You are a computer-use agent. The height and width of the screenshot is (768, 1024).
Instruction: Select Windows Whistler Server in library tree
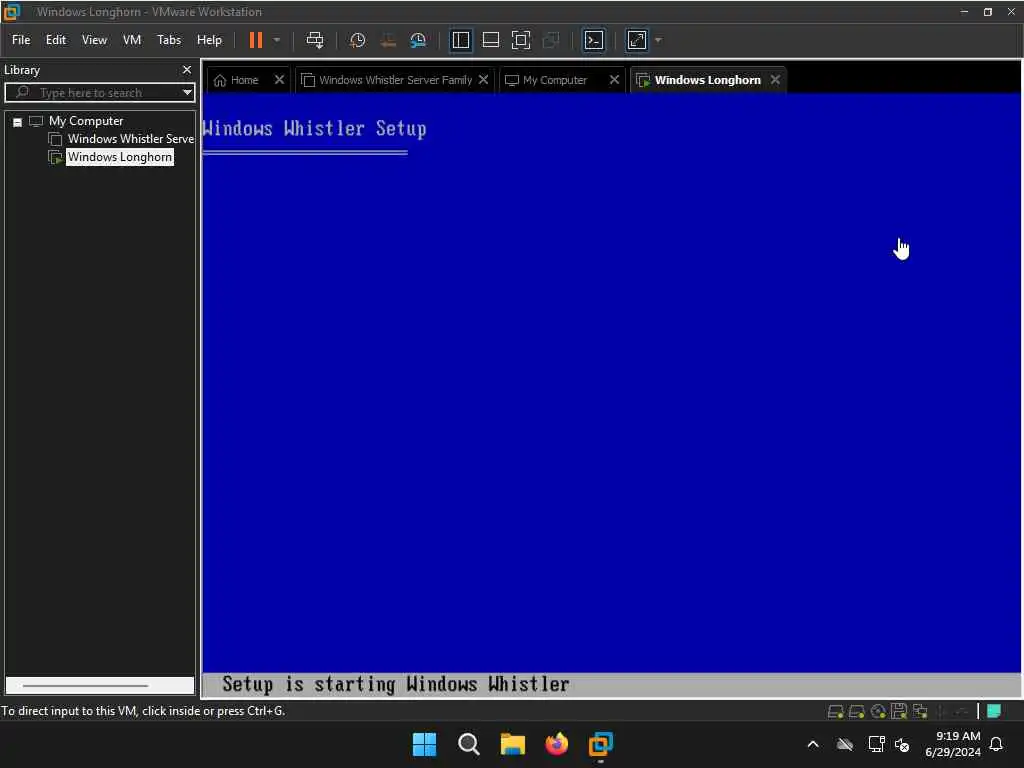pos(130,138)
